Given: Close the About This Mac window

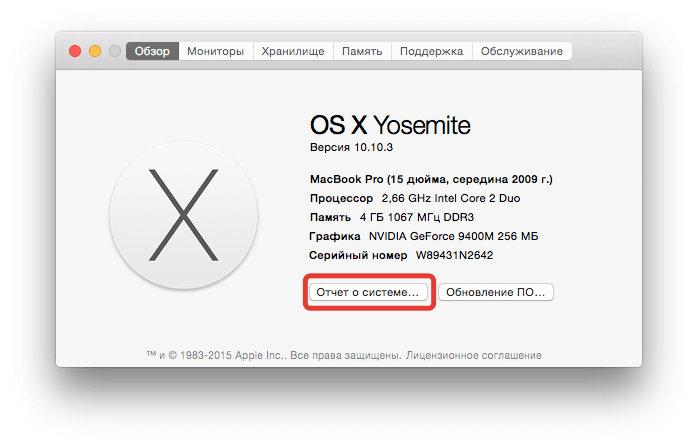Looking at the screenshot, I should (x=75, y=51).
